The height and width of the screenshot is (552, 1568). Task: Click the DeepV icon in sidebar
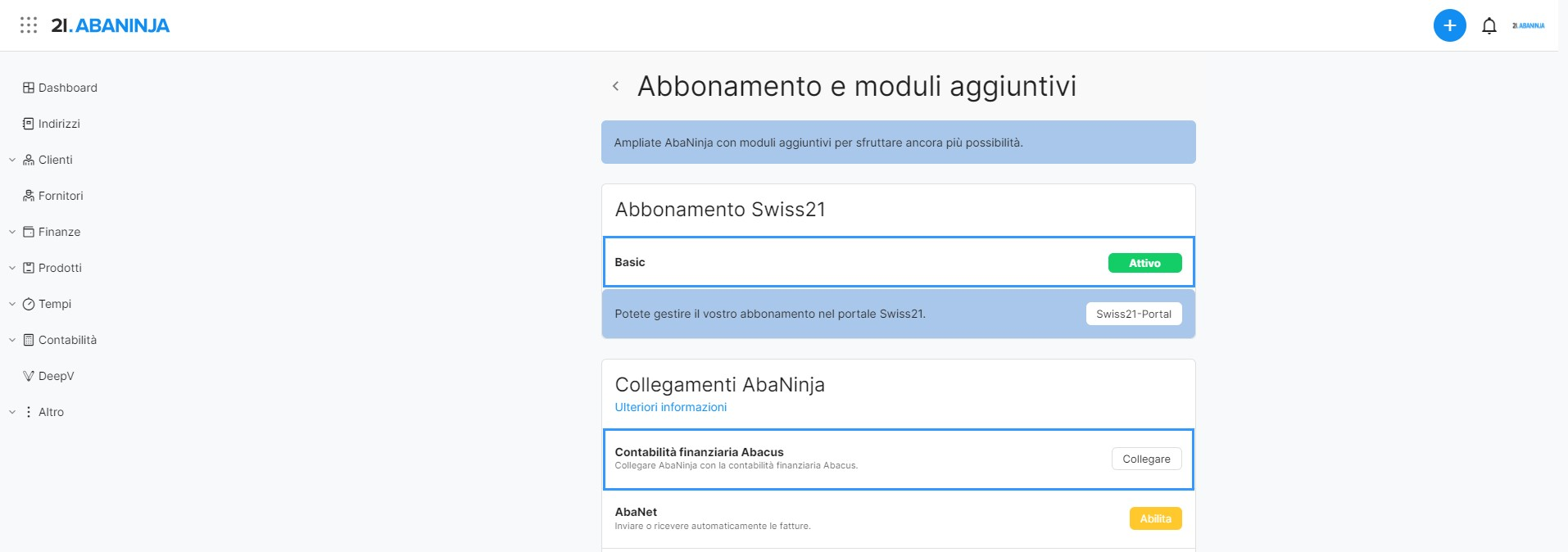[x=29, y=376]
